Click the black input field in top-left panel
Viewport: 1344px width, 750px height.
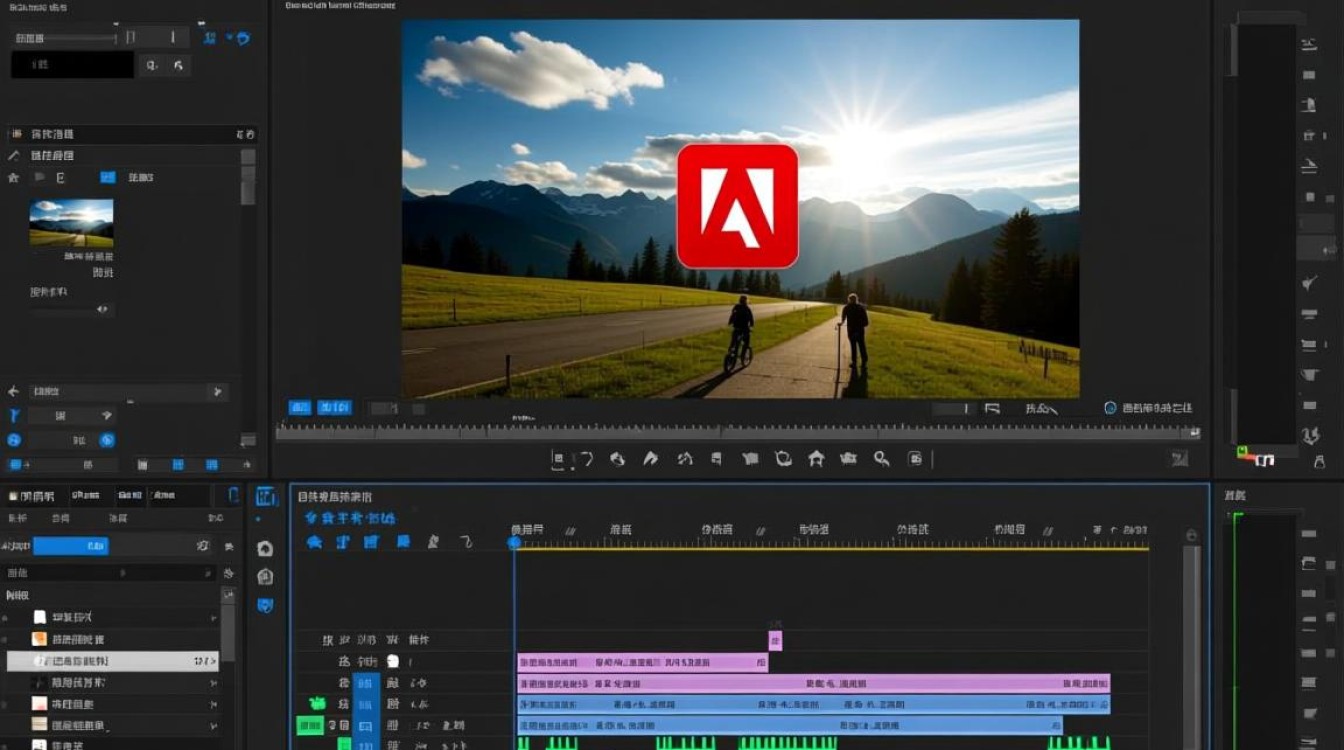(x=72, y=65)
